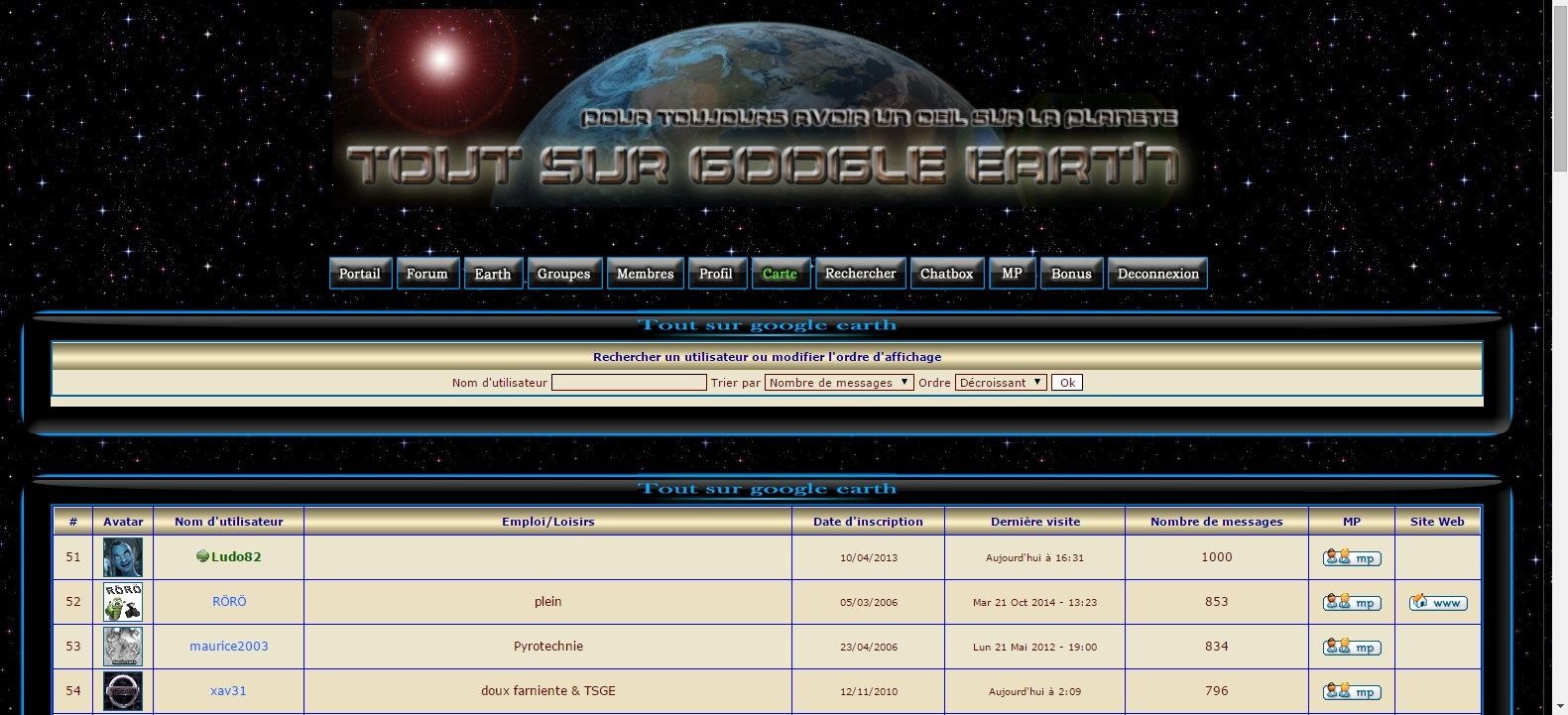Open xav31's profile link

coord(228,690)
